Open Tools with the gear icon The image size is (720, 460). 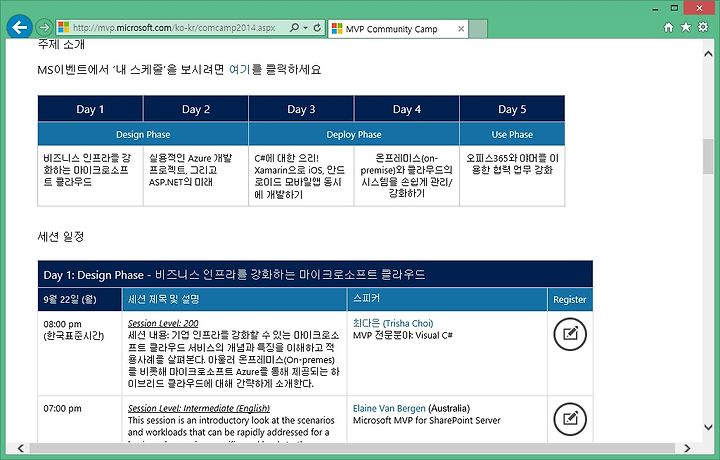(703, 27)
